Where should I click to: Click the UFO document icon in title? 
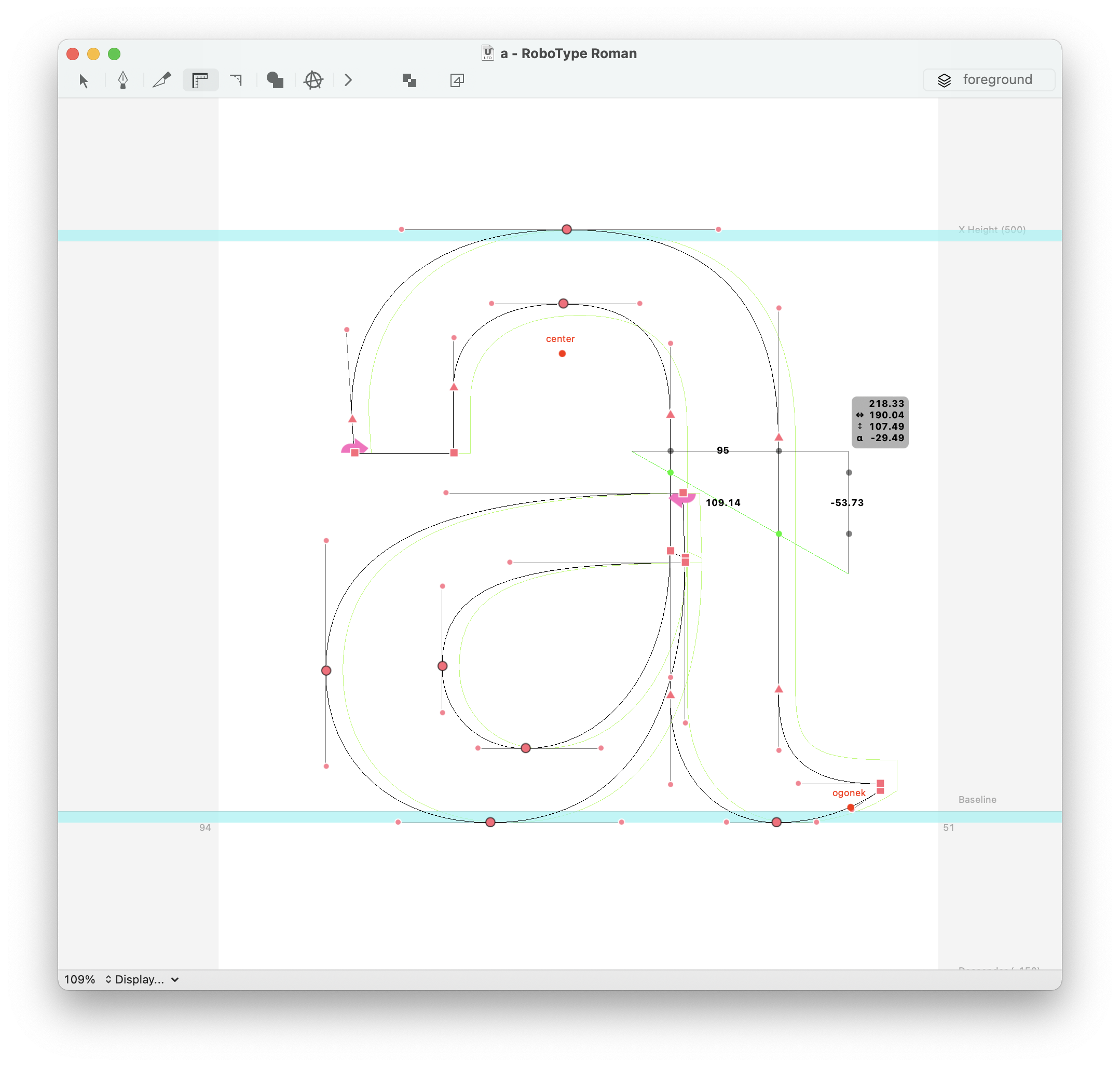pyautogui.click(x=487, y=53)
